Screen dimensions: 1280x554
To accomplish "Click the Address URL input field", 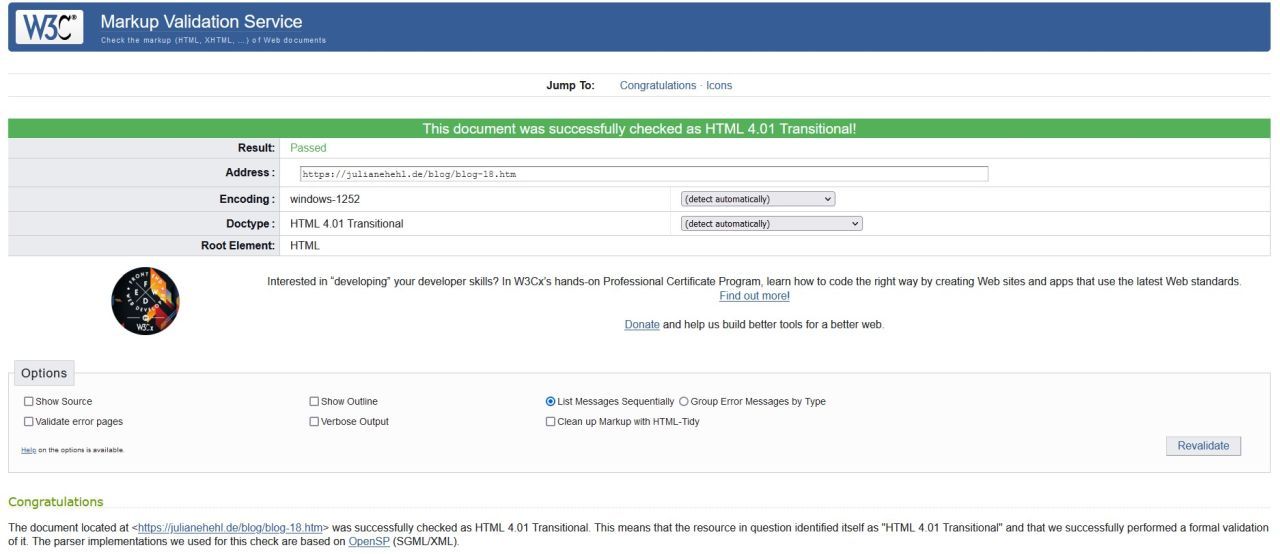I will (643, 174).
